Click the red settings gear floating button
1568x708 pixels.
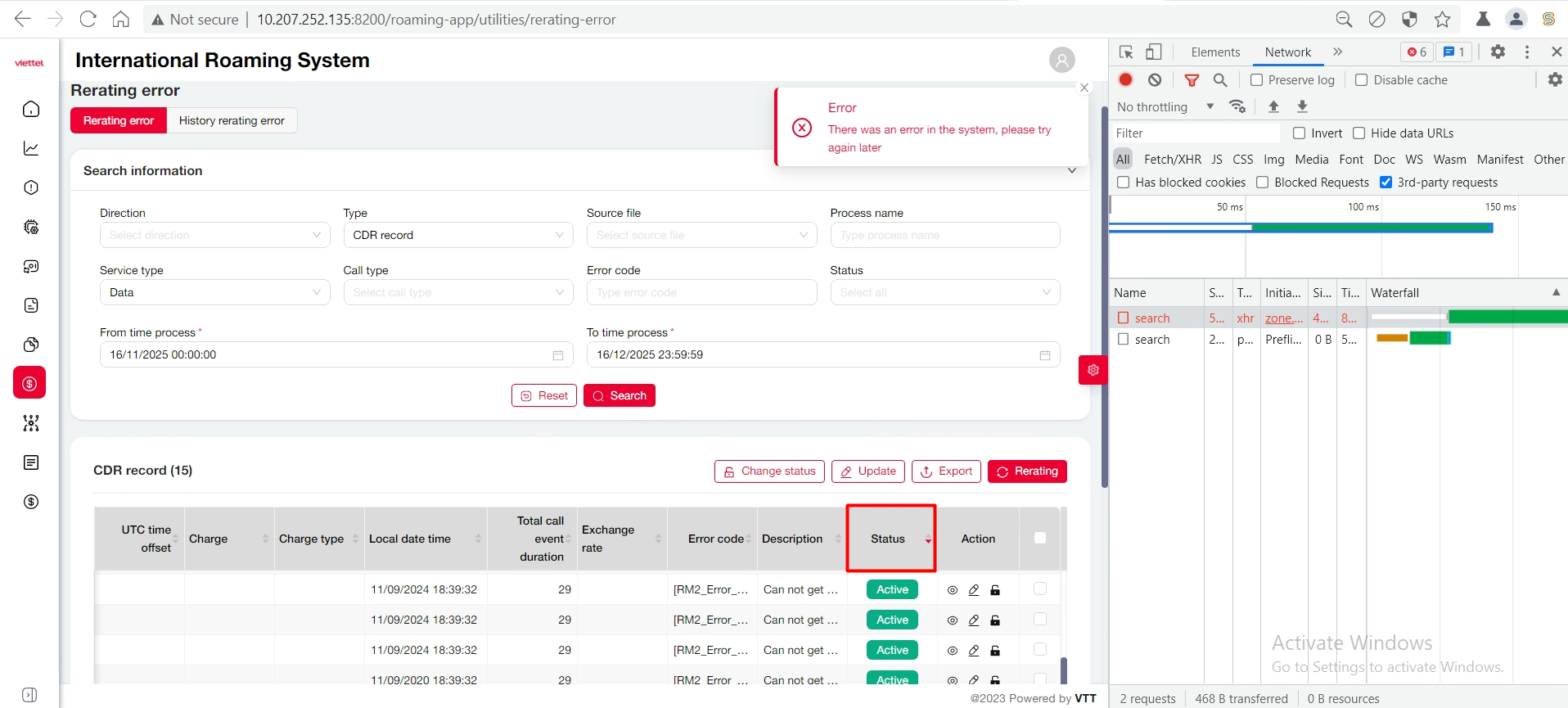coord(1093,370)
